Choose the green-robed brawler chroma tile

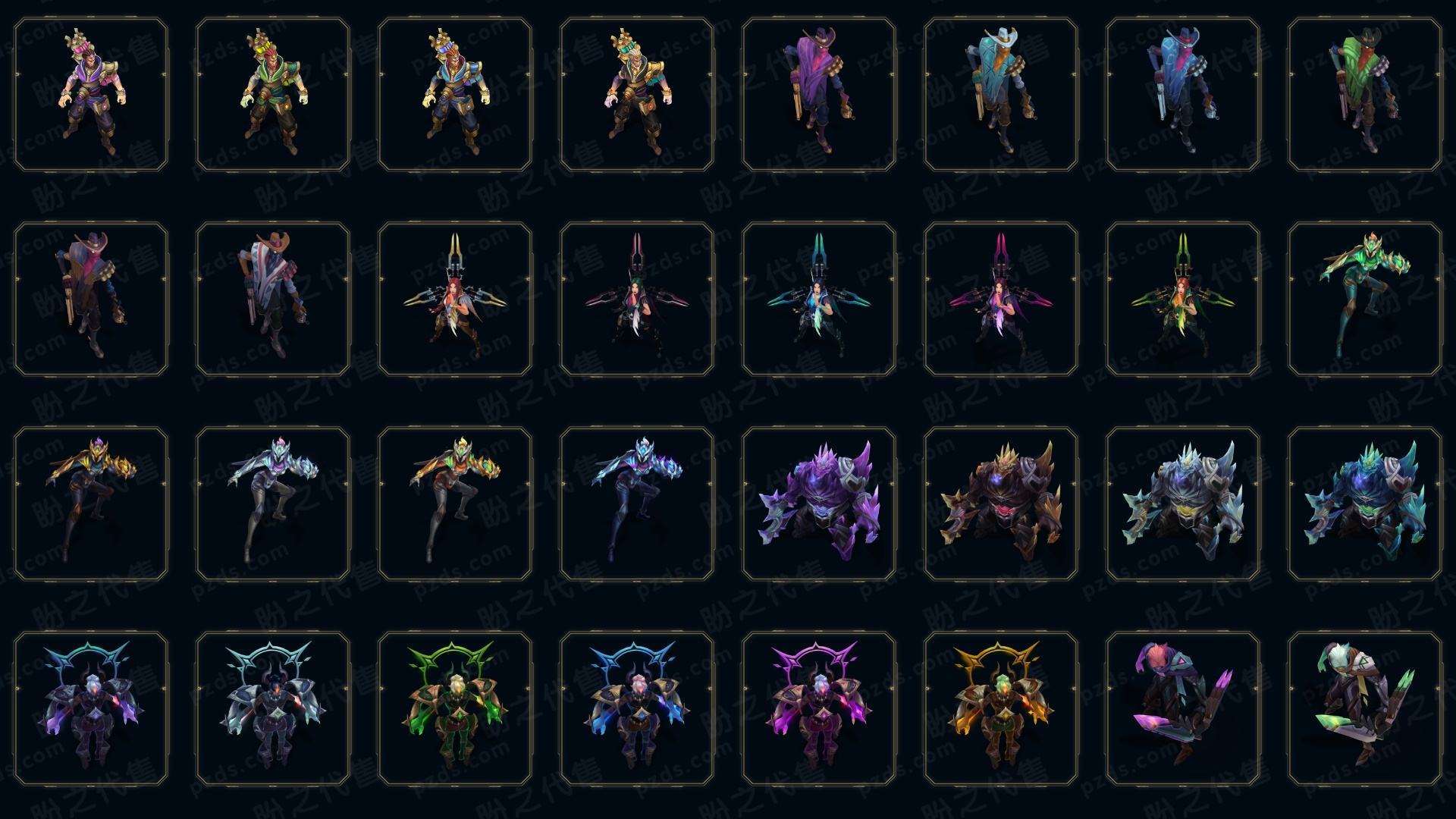(x=273, y=95)
